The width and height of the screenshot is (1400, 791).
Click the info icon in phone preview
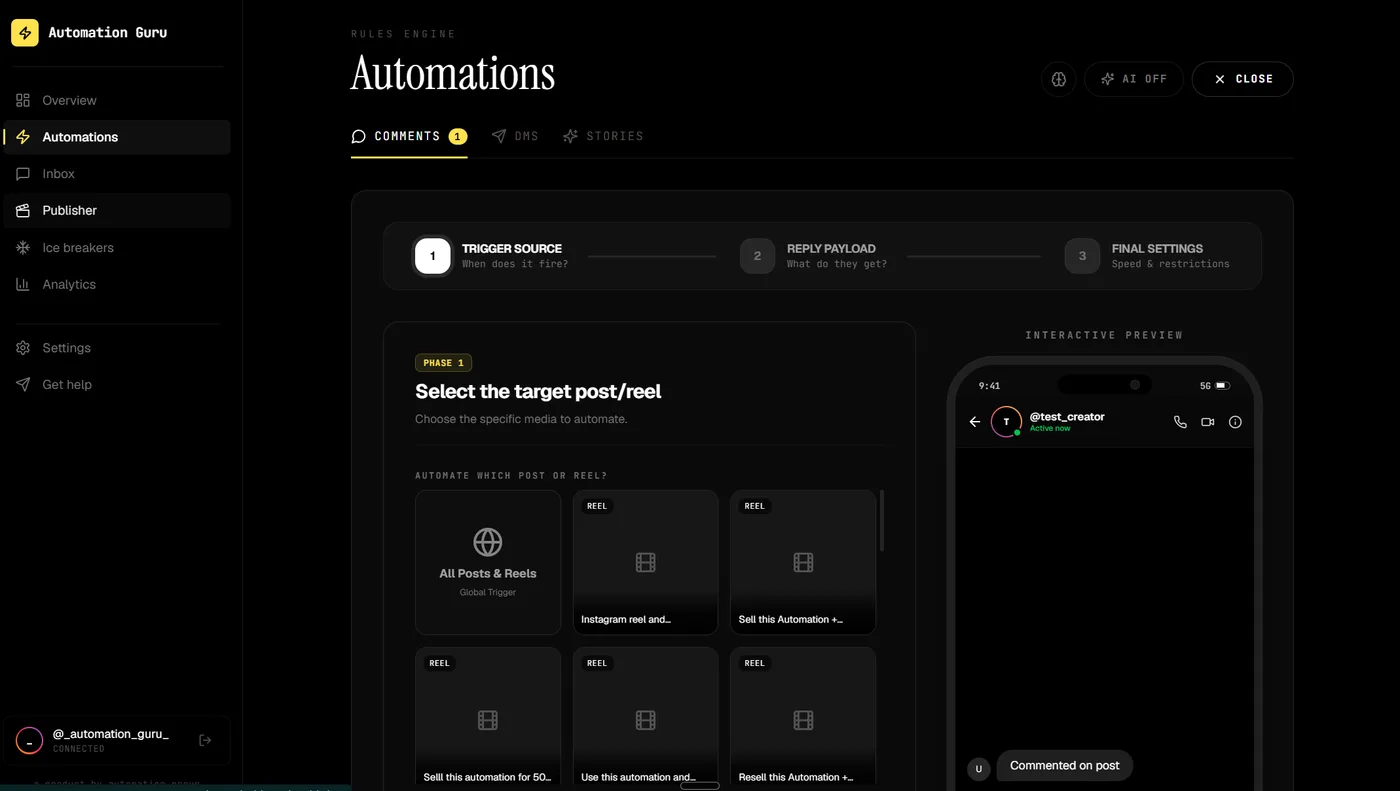click(x=1235, y=422)
